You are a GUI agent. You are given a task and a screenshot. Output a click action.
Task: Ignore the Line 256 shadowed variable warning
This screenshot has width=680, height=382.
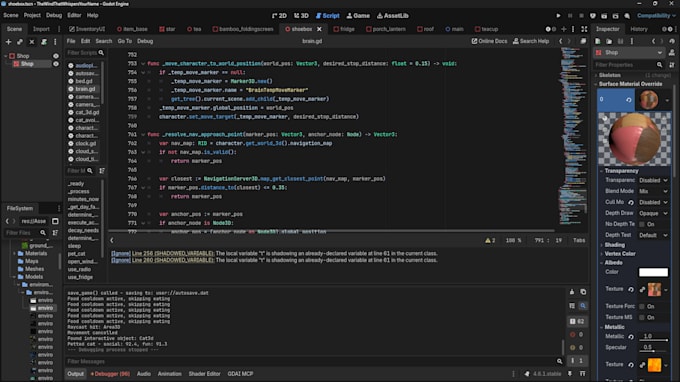click(121, 253)
